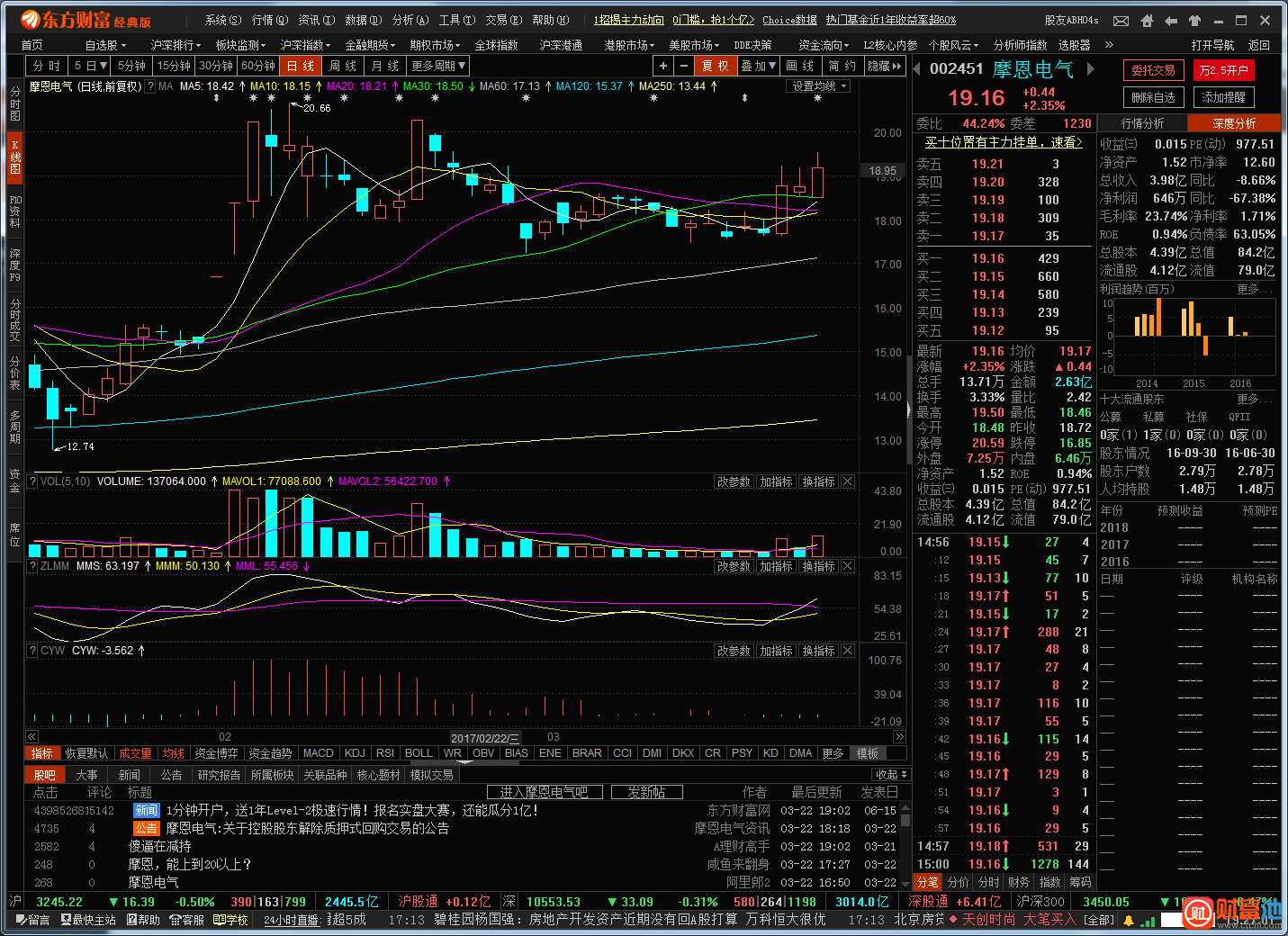Select the 日线 daily period

(x=301, y=66)
